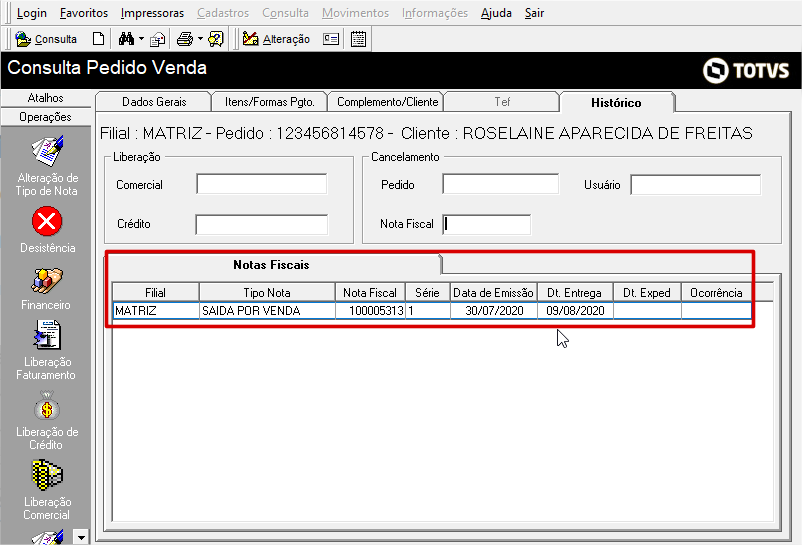Click the help question mark icon
Screen dimensions: 802x545
[216, 39]
